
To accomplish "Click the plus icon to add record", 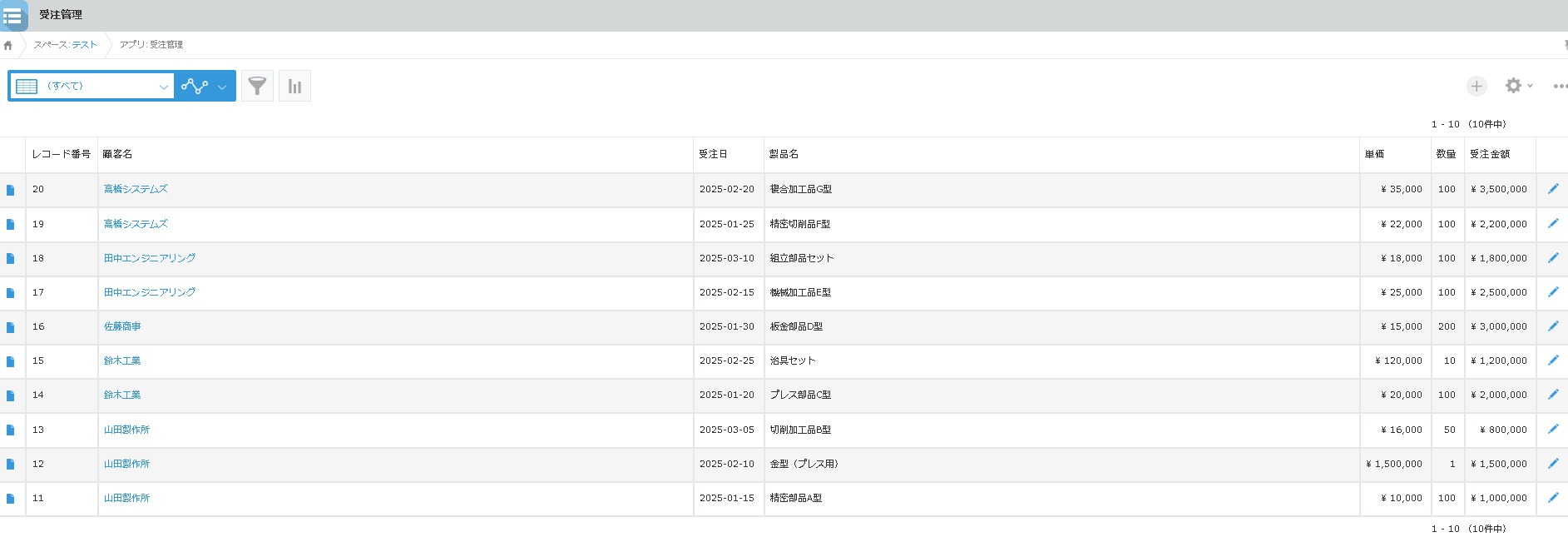I will (1476, 86).
